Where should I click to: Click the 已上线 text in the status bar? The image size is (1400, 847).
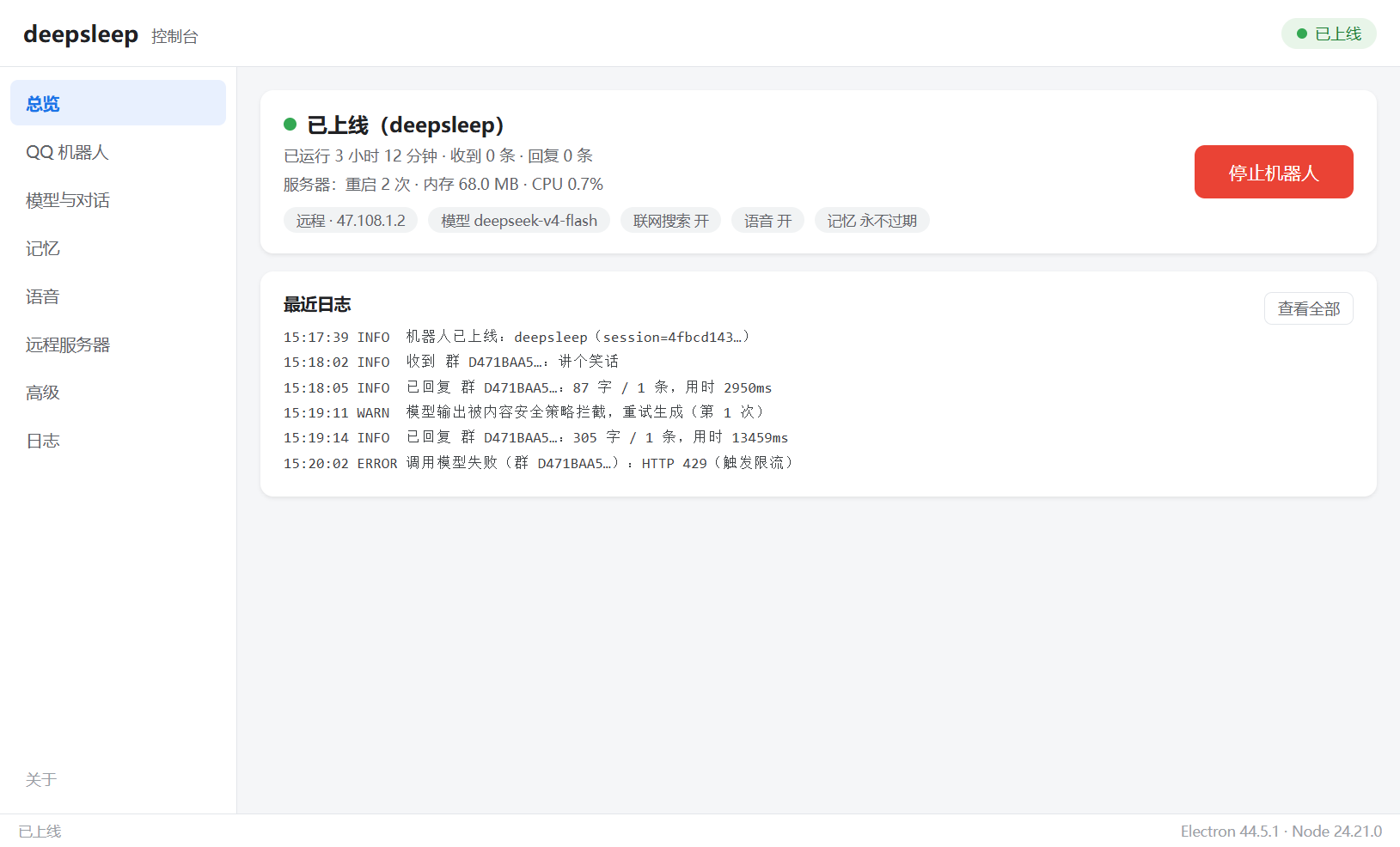(40, 831)
